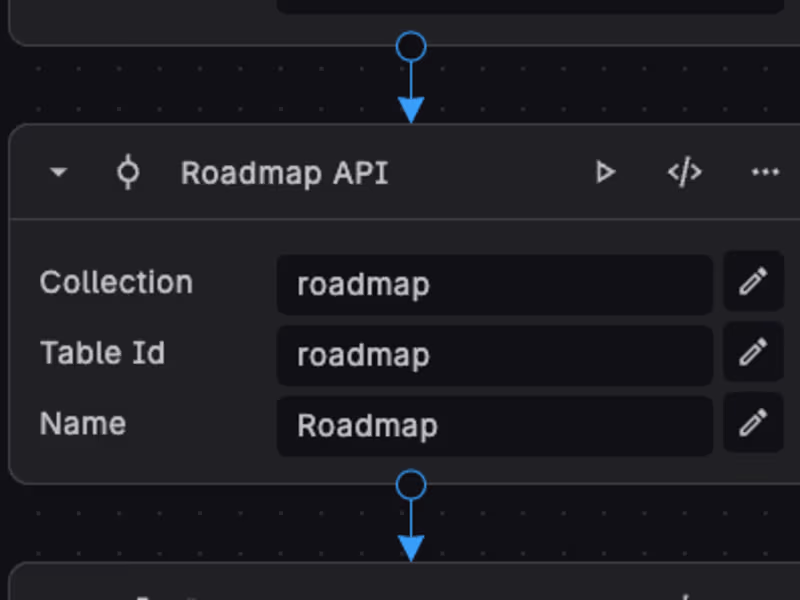
Task: Click the Name label
Action: click(83, 424)
